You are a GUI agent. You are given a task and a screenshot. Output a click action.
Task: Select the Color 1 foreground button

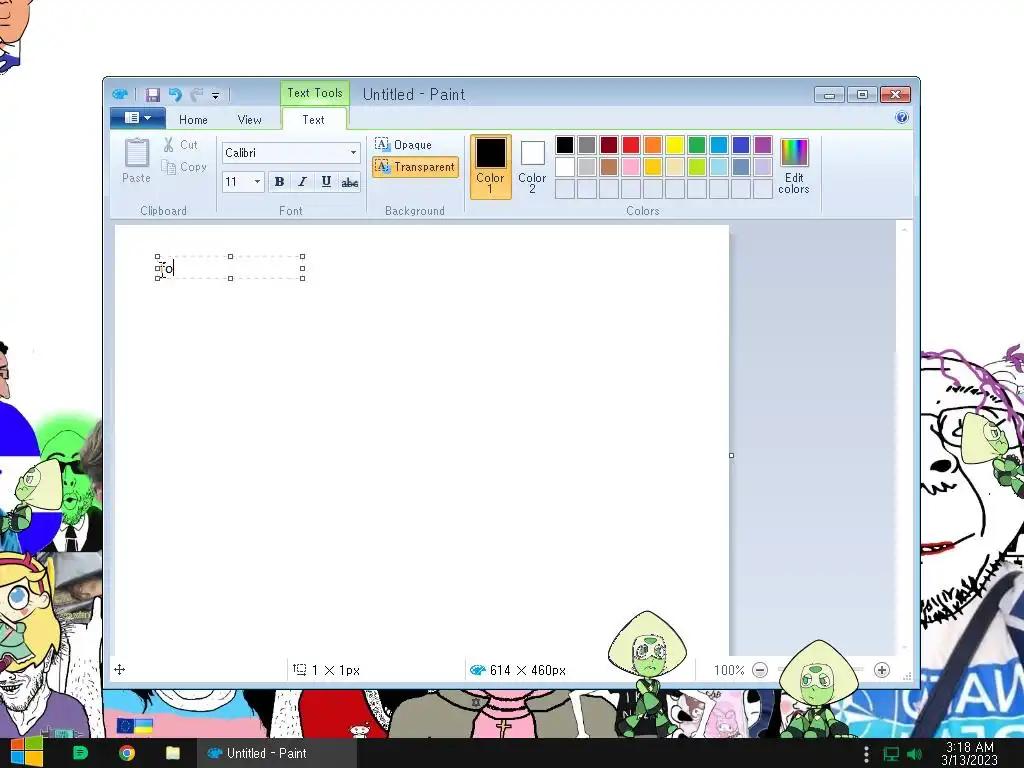(x=490, y=167)
